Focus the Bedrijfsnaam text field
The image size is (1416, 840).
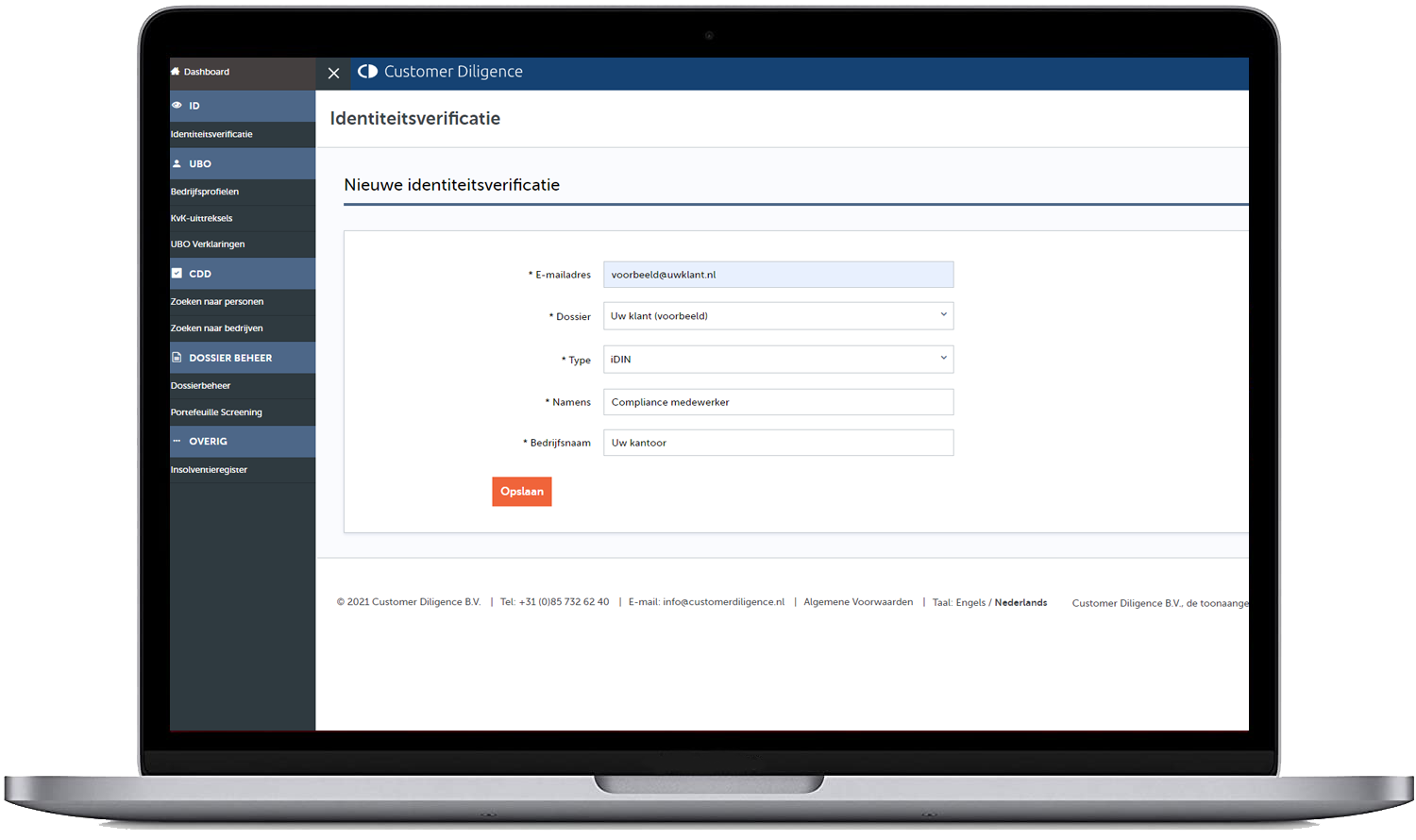coord(778,443)
